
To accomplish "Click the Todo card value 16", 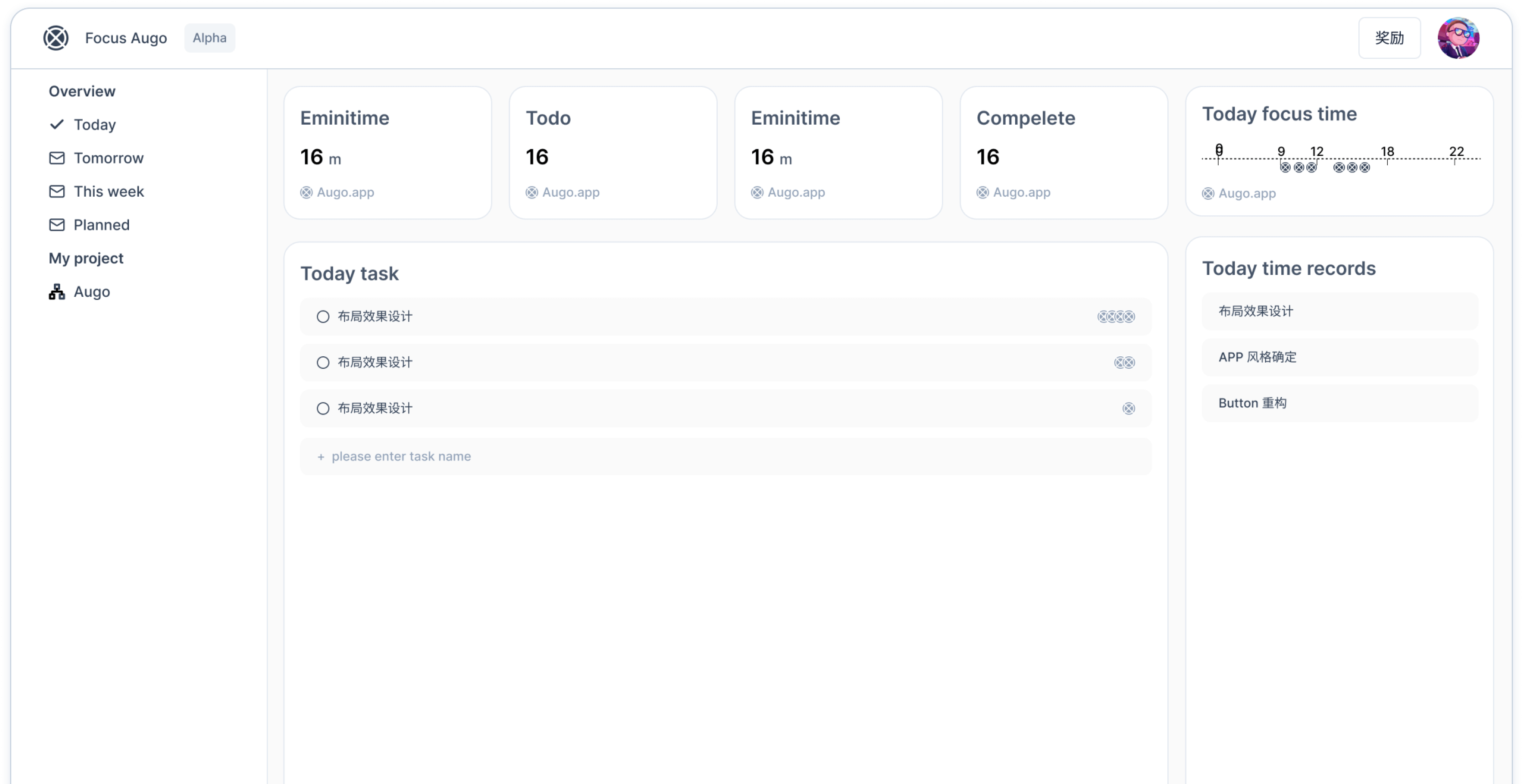I will coord(537,157).
